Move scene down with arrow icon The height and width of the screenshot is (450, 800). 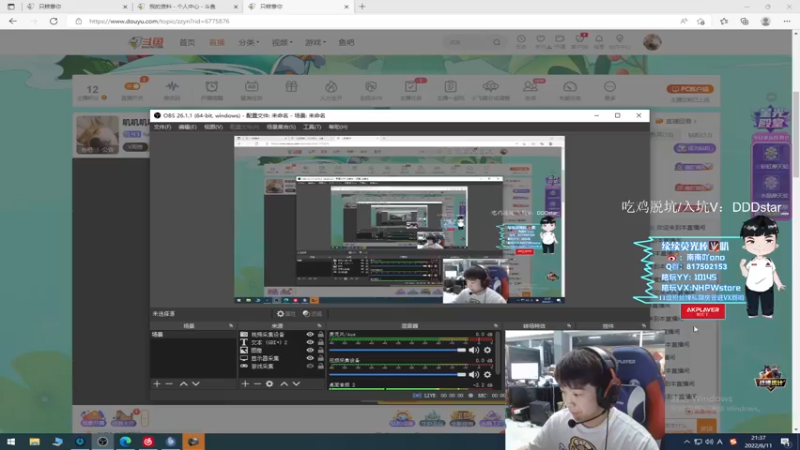(x=196, y=384)
